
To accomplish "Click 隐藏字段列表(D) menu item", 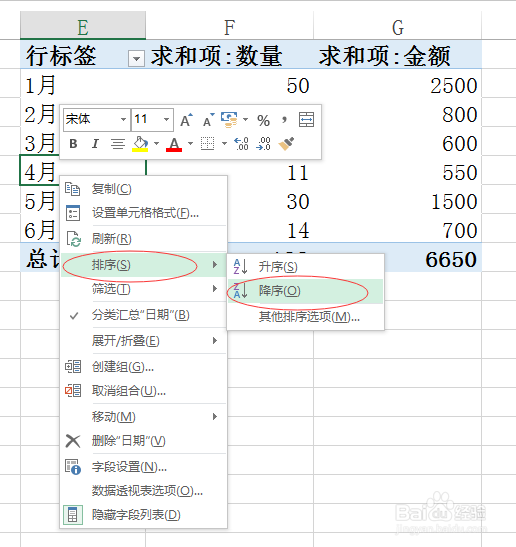I will [x=144, y=515].
